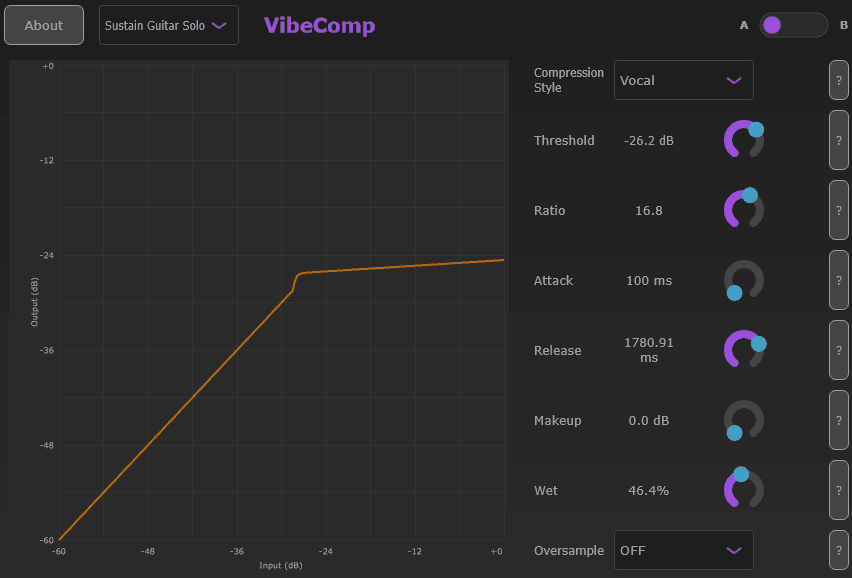Expand the Oversample dropdown set to OFF
The width and height of the screenshot is (852, 578).
(x=683, y=549)
